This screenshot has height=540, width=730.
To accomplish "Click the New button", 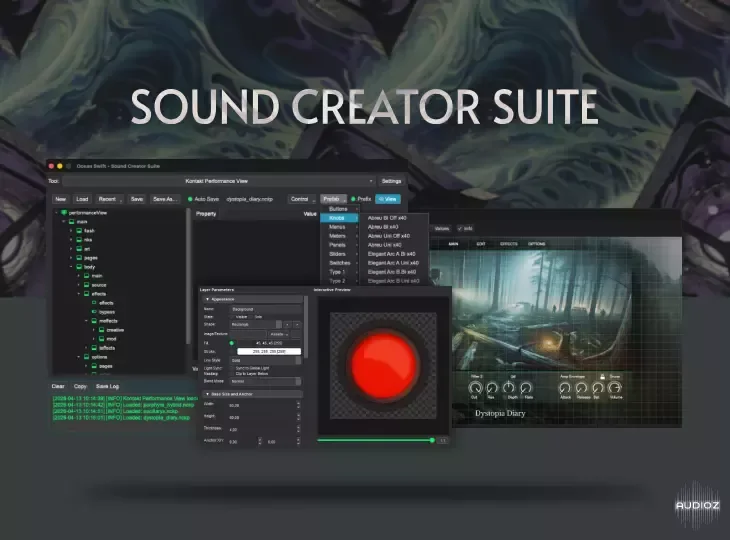I will [61, 199].
